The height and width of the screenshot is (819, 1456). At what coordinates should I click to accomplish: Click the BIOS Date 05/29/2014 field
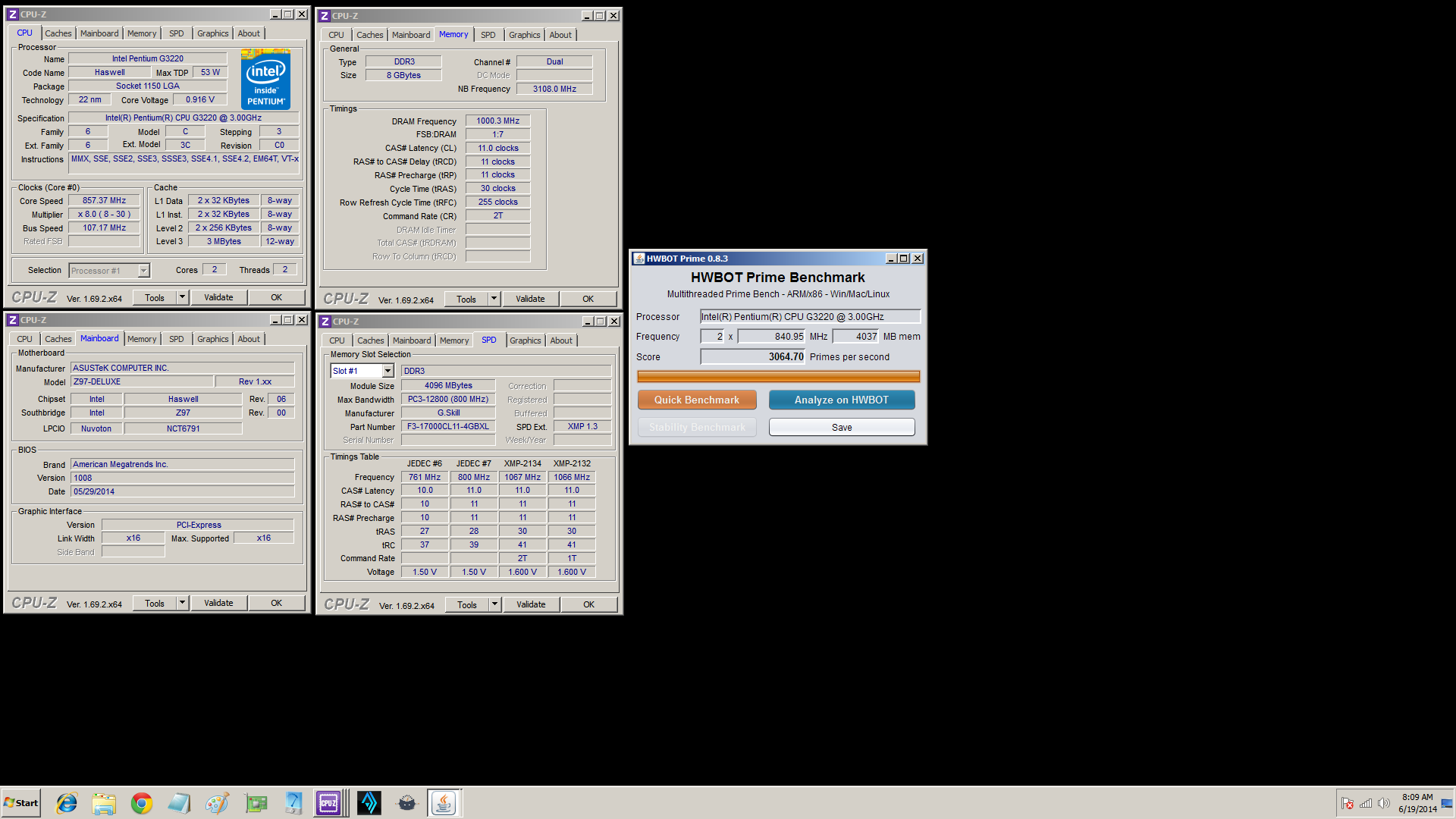click(182, 491)
